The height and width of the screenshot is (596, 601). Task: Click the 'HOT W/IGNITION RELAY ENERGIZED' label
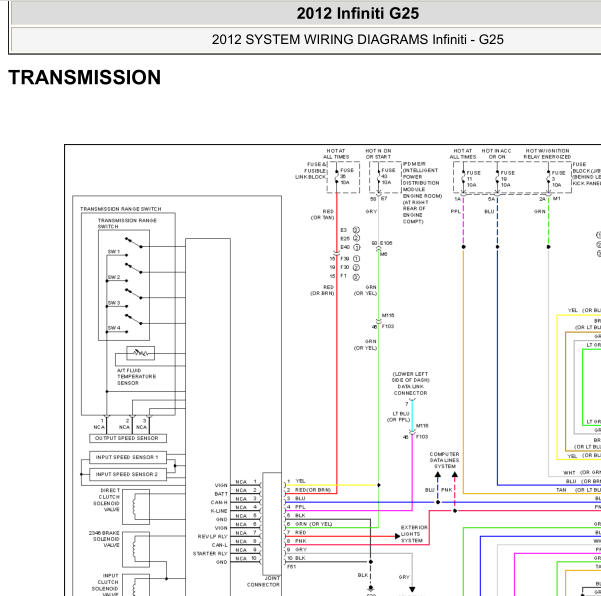[547, 154]
